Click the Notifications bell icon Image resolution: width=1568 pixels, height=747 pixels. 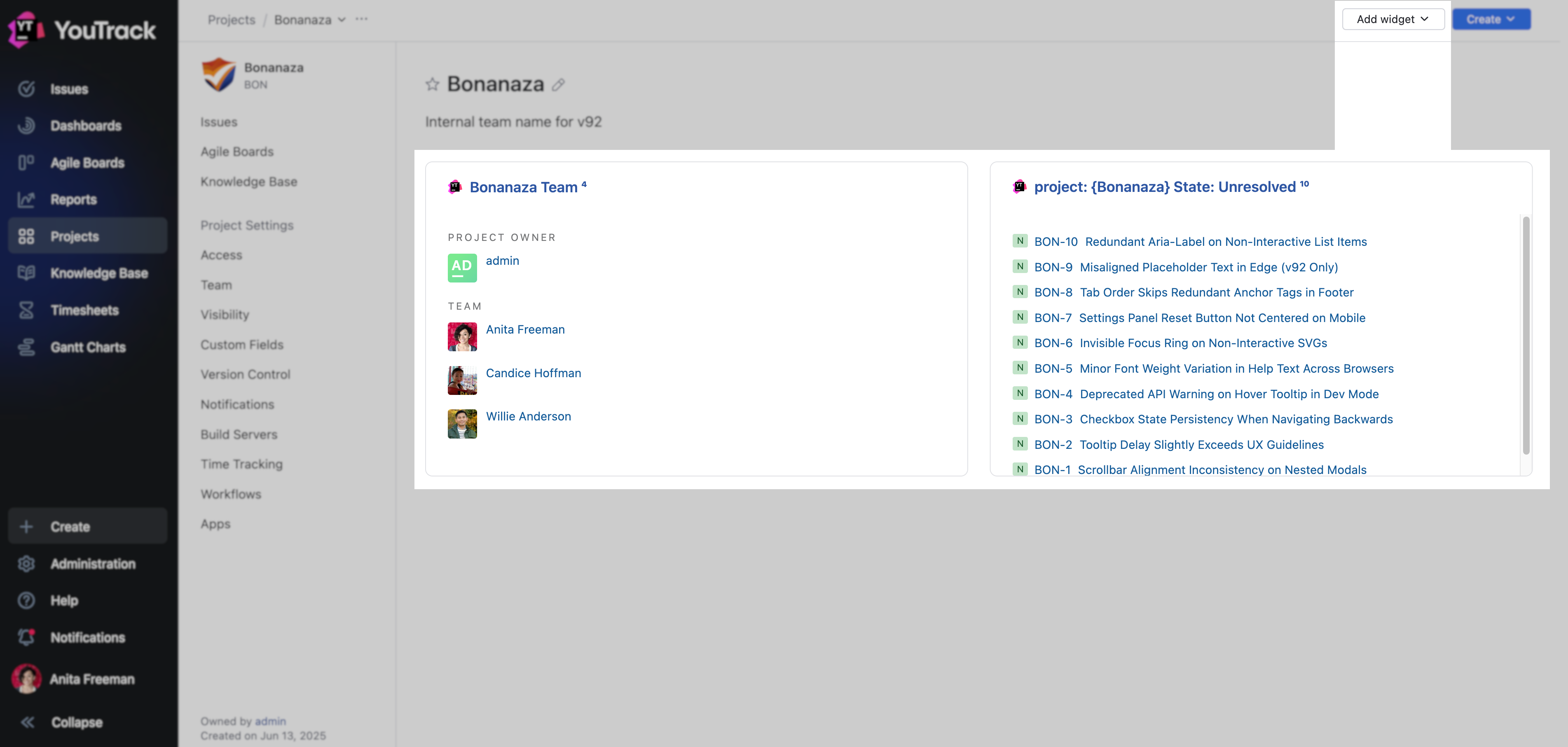26,637
